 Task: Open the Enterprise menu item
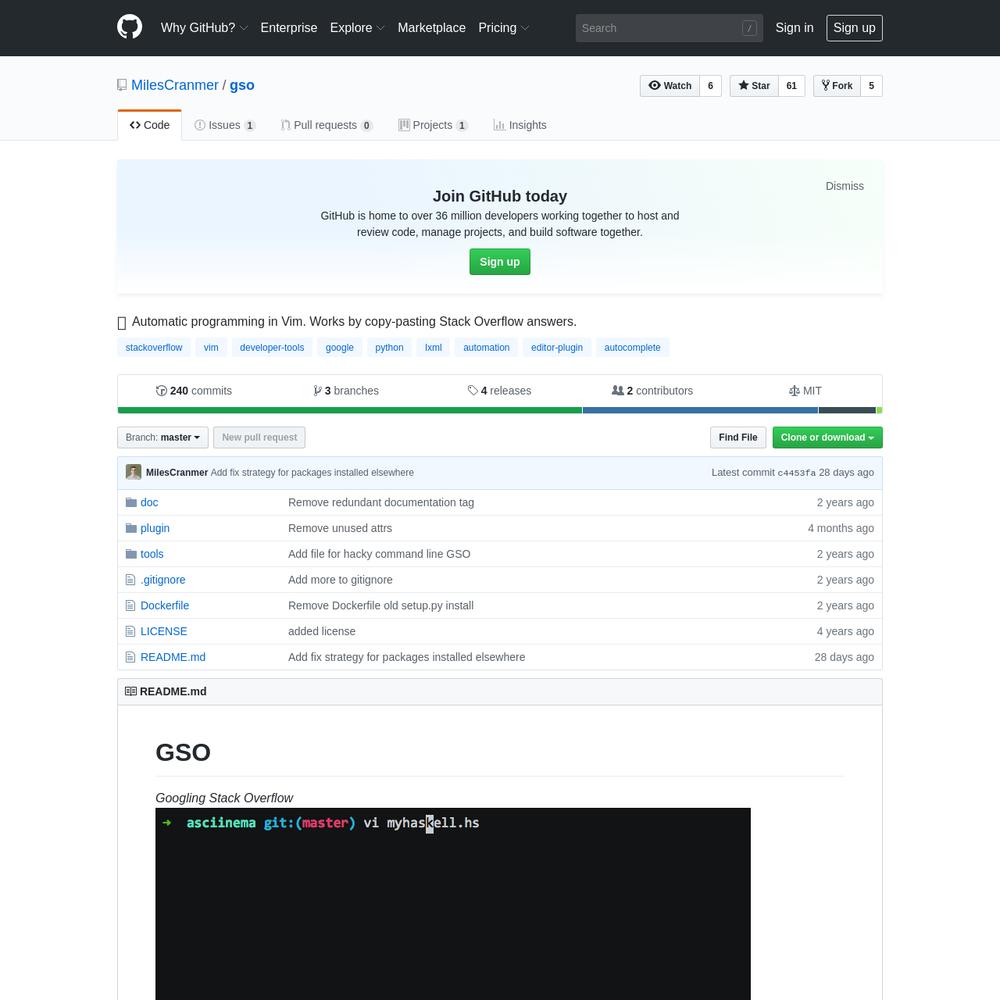point(289,27)
